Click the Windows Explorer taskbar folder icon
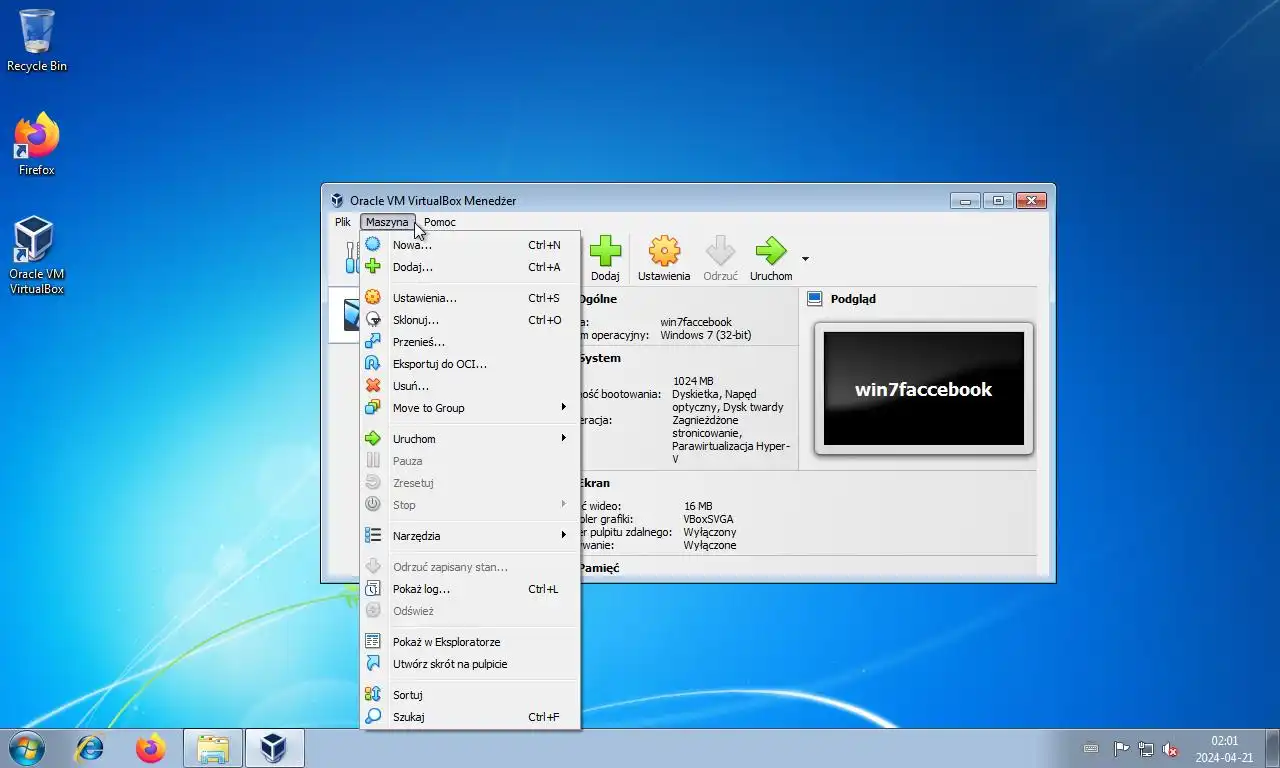1280x768 pixels. (x=213, y=748)
